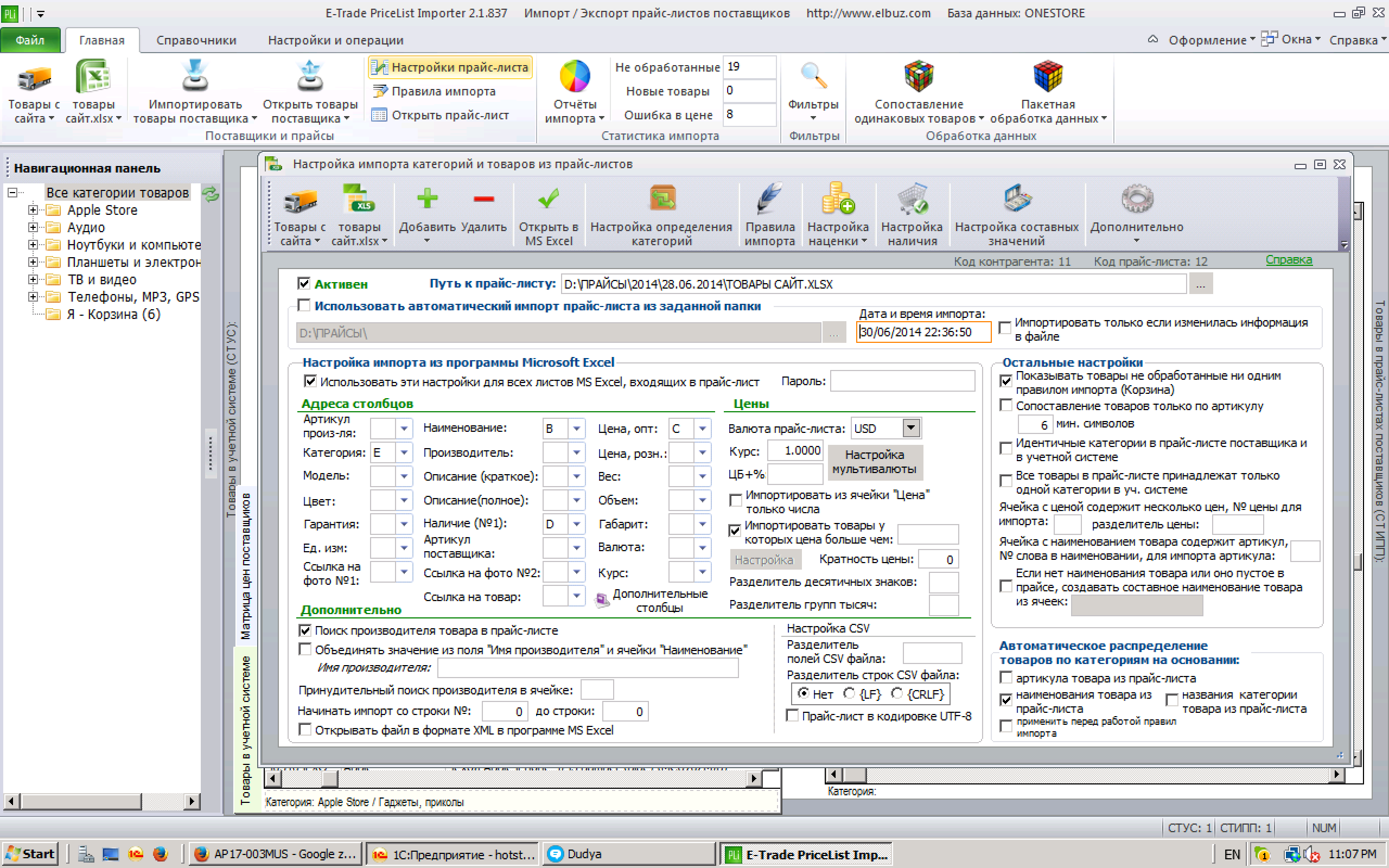Open Настройка составных значений icon
1389x868 pixels.
click(1016, 215)
